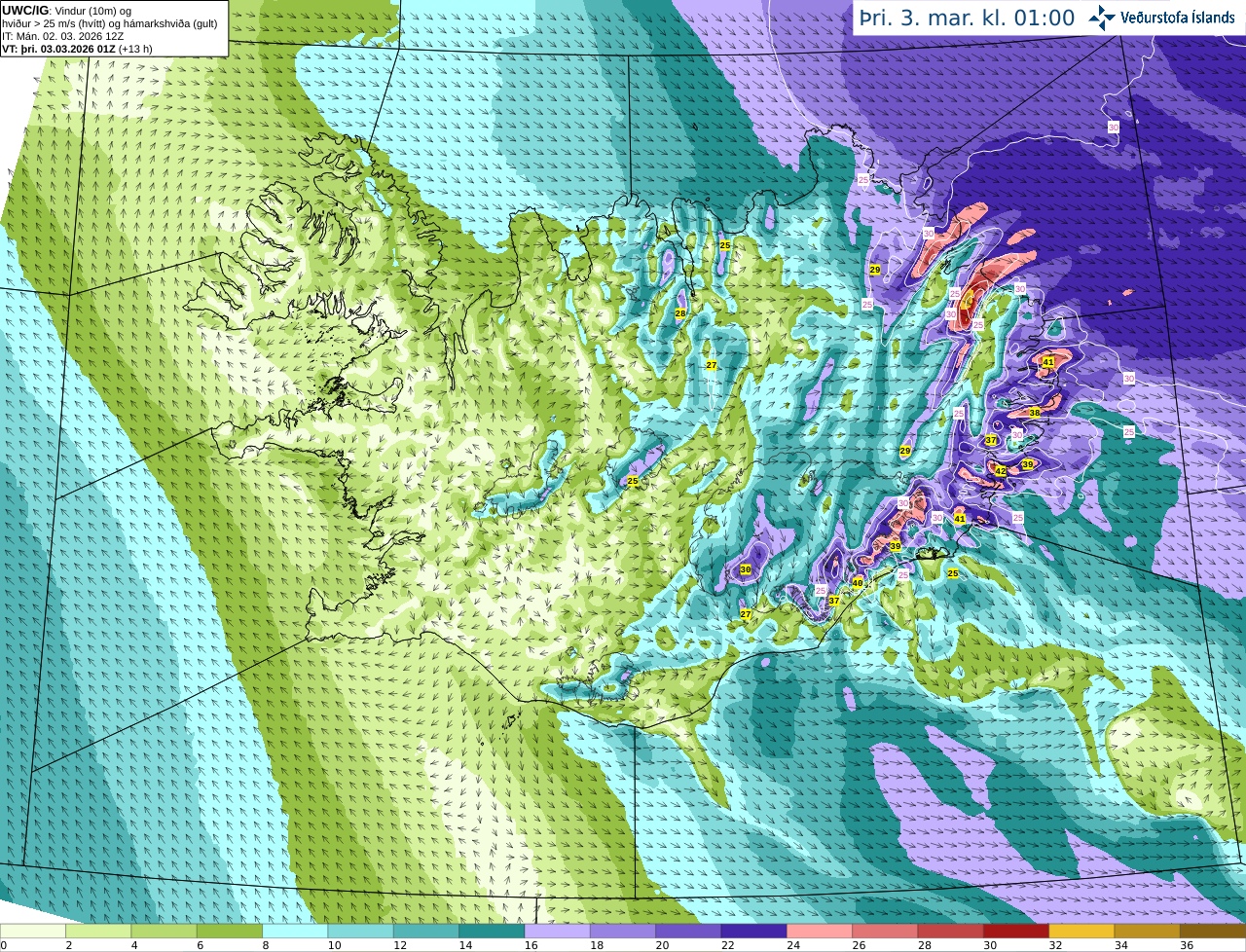Pick the 14–16 m/s dark teal legend swatch
The height and width of the screenshot is (952, 1246).
(492, 931)
